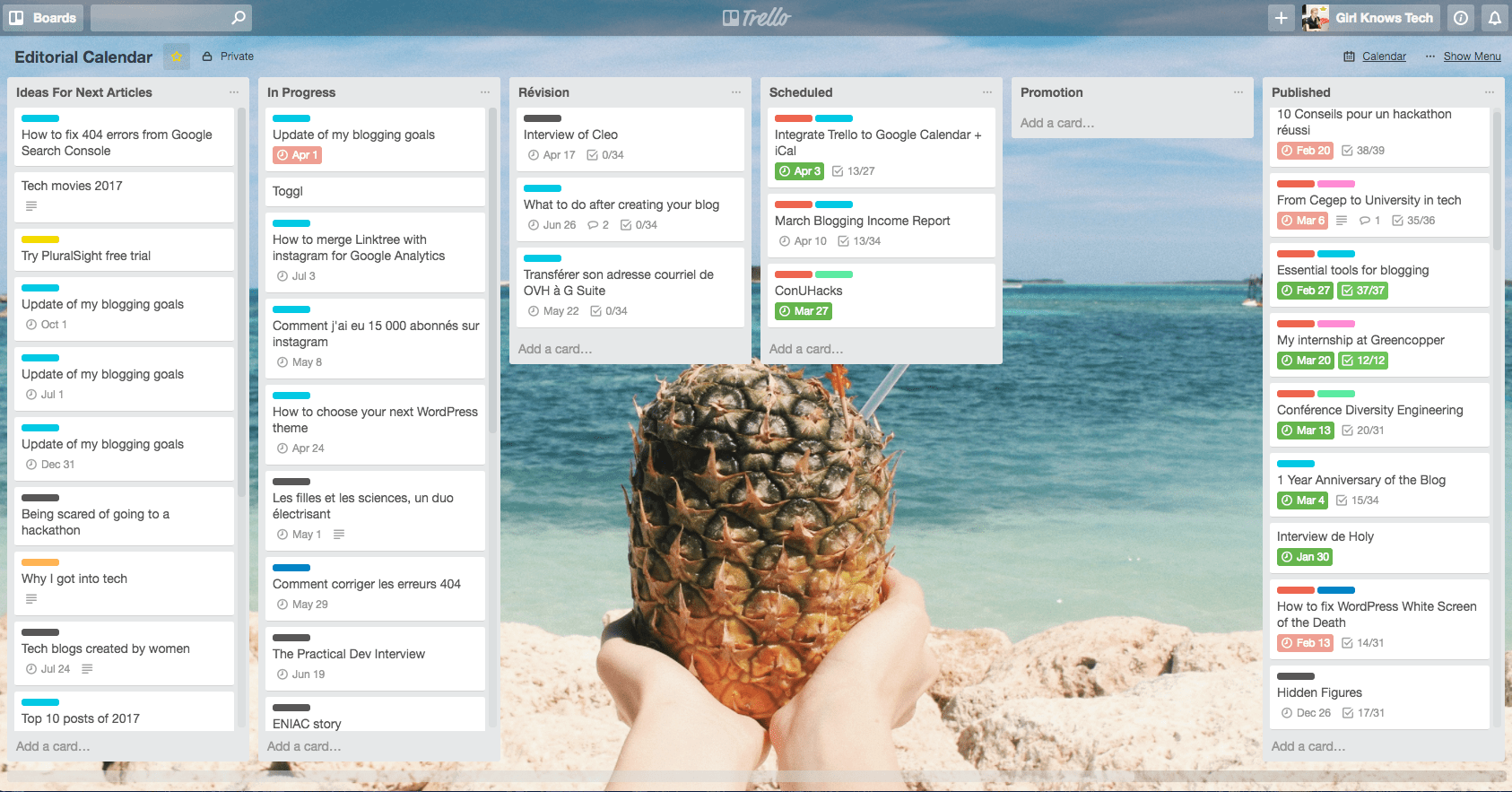The image size is (1512, 792).
Task: Click the Published list vertical scrollbar
Action: point(1497,179)
